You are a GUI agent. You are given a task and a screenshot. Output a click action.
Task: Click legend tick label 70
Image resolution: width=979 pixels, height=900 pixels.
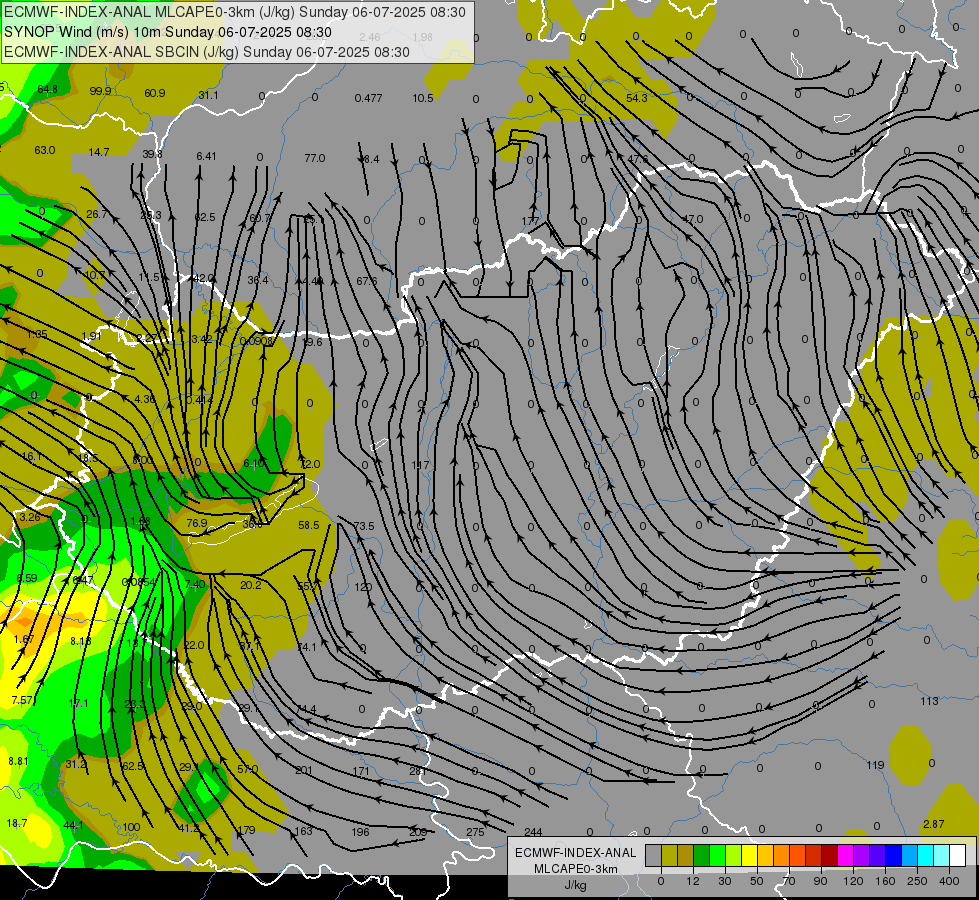point(789,881)
